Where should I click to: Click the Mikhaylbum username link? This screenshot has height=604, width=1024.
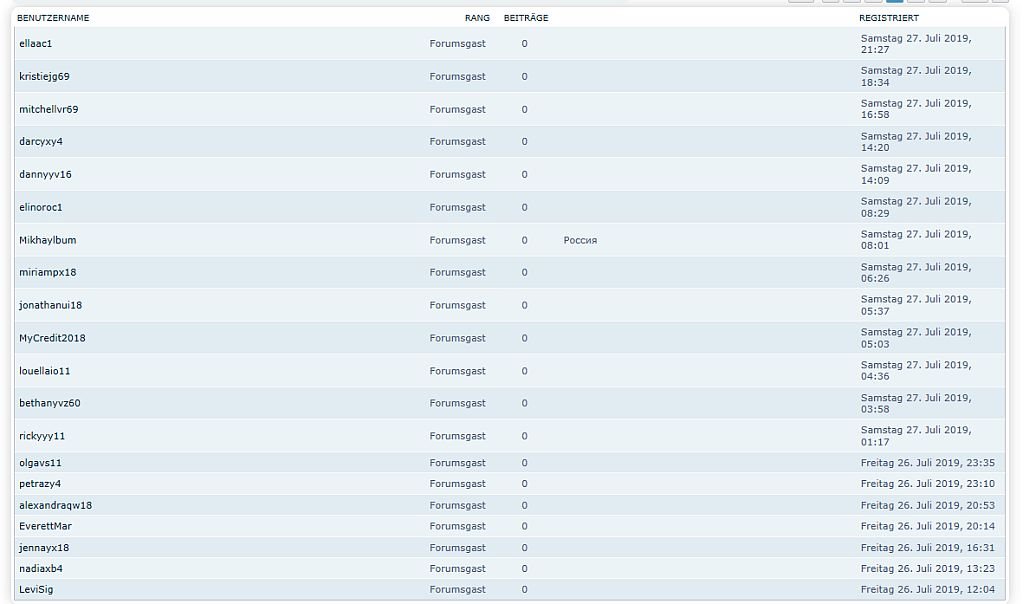point(47,240)
